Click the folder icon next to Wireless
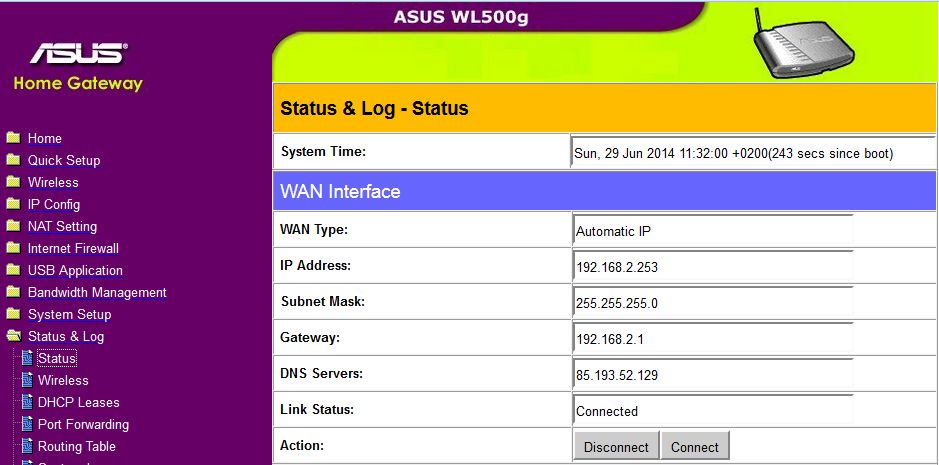Screen dimensions: 939x465 [13, 182]
